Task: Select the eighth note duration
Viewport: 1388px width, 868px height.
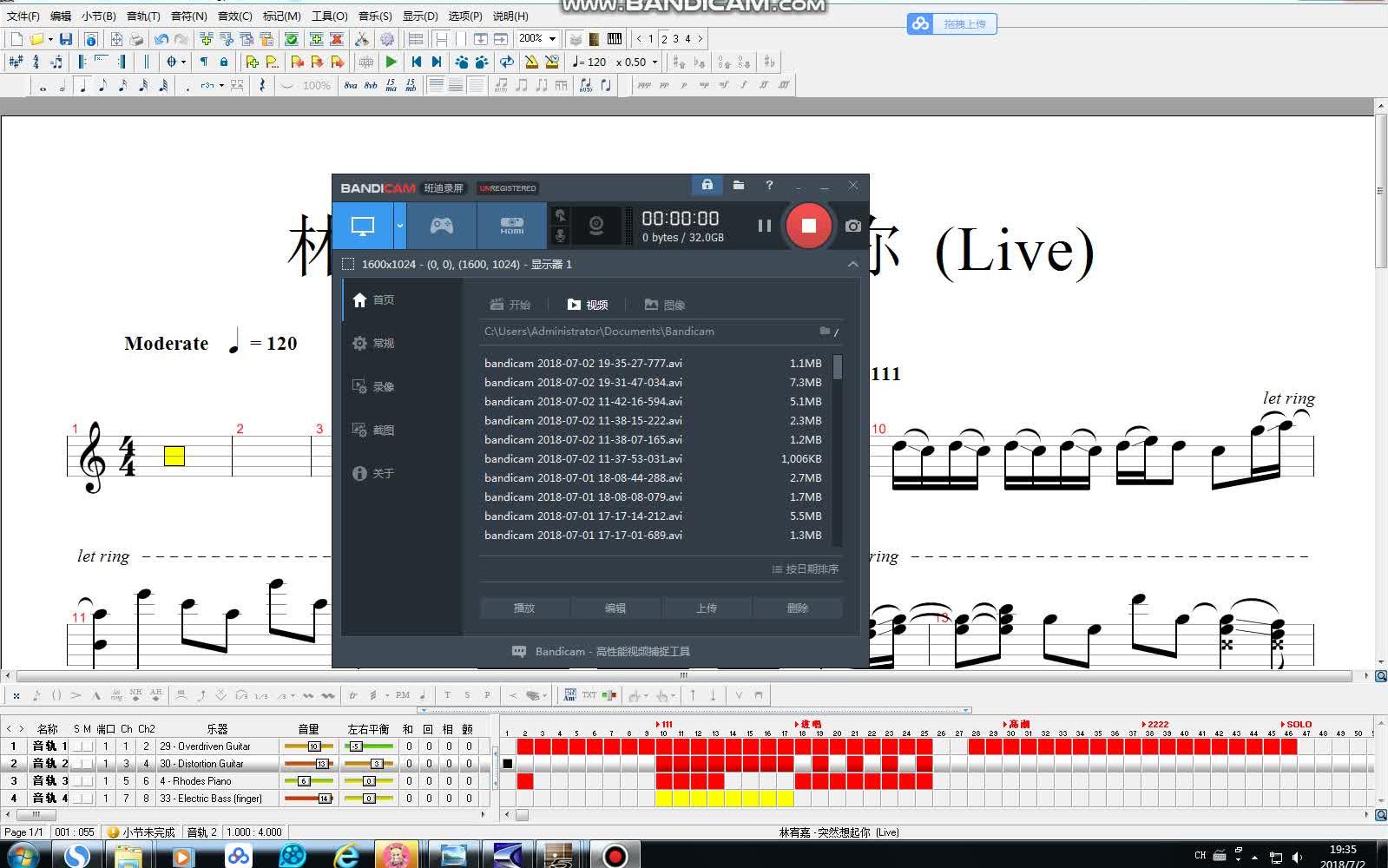Action: pos(102,85)
